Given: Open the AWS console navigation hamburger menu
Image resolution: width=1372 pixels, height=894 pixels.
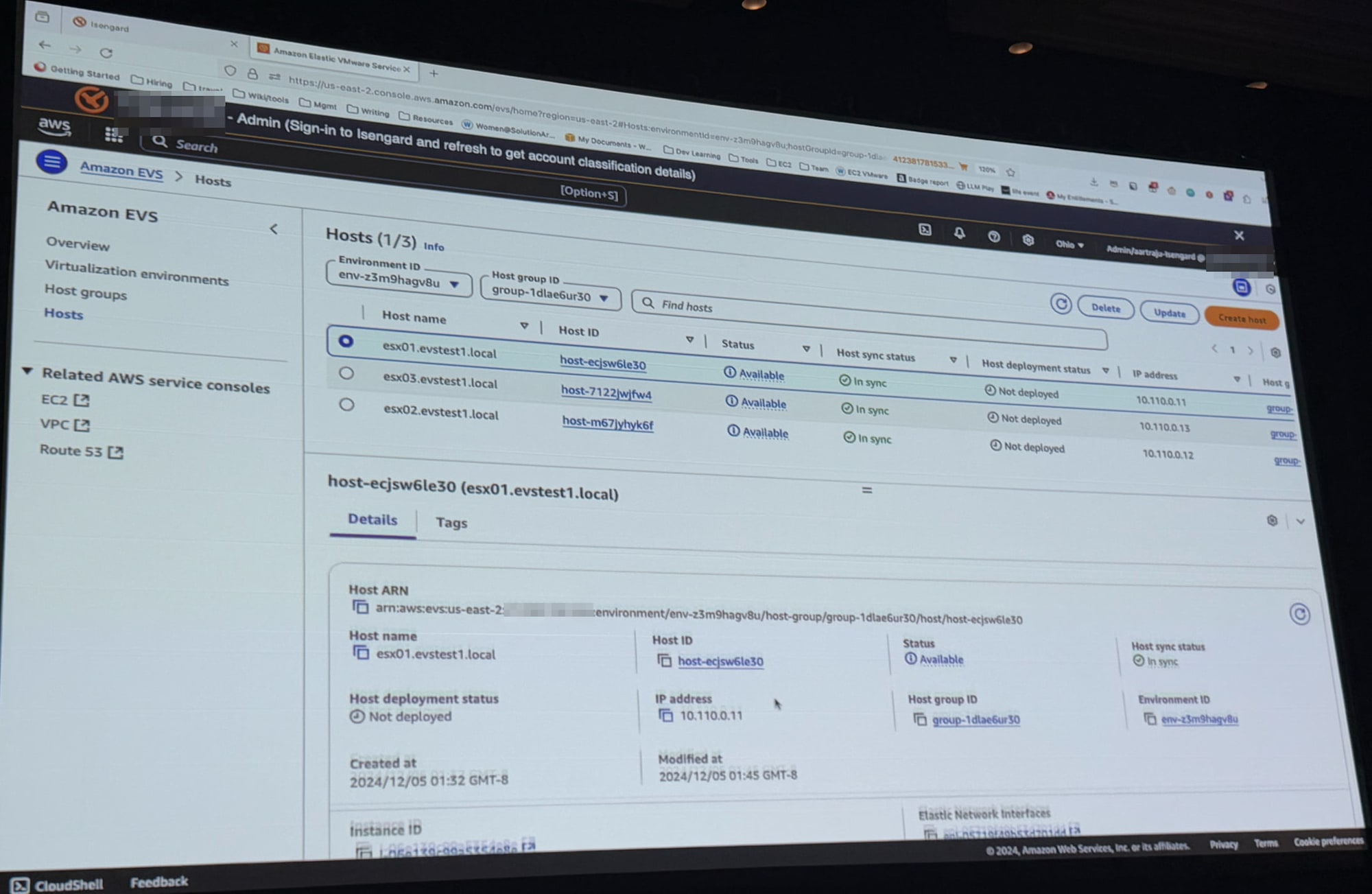Looking at the screenshot, I should point(51,162).
